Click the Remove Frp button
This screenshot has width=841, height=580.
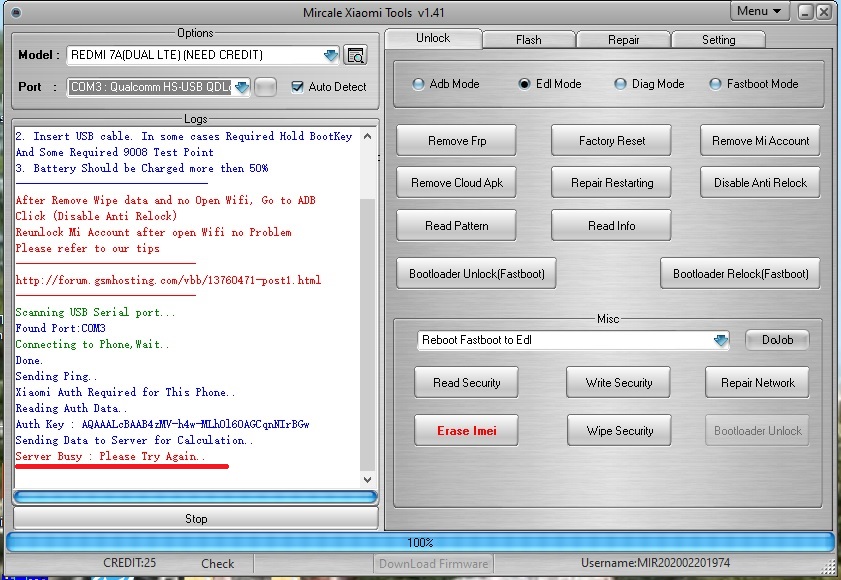pyautogui.click(x=456, y=141)
